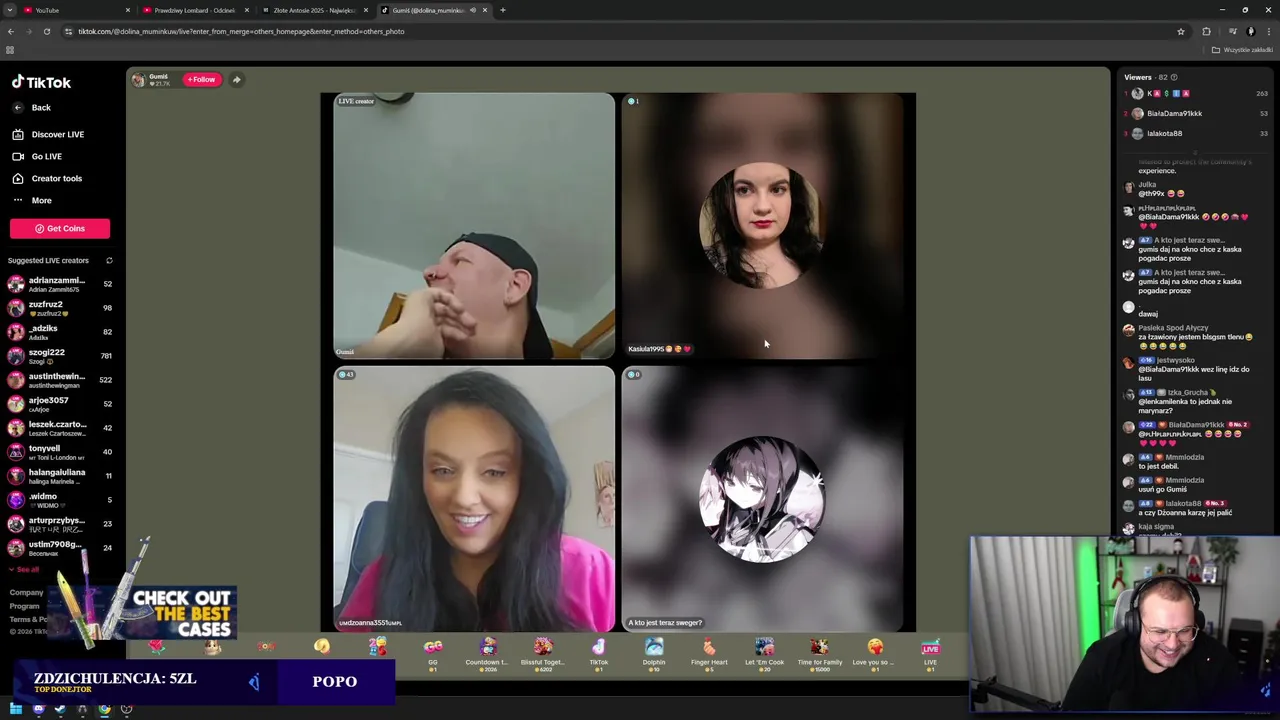The width and height of the screenshot is (1280, 720).
Task: Open Windows Start menu
Action: click(x=16, y=709)
